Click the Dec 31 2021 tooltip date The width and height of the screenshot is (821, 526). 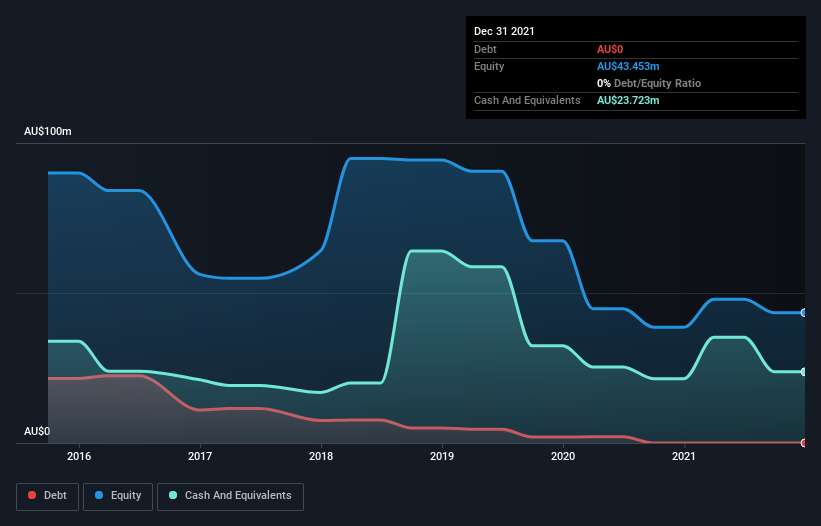504,31
